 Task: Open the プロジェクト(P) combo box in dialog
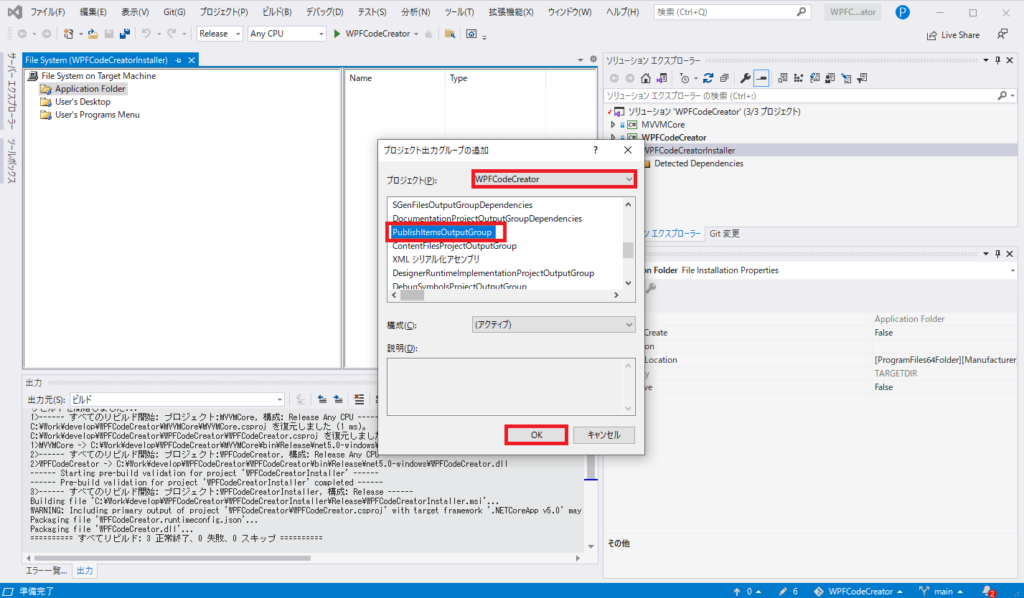tap(553, 179)
